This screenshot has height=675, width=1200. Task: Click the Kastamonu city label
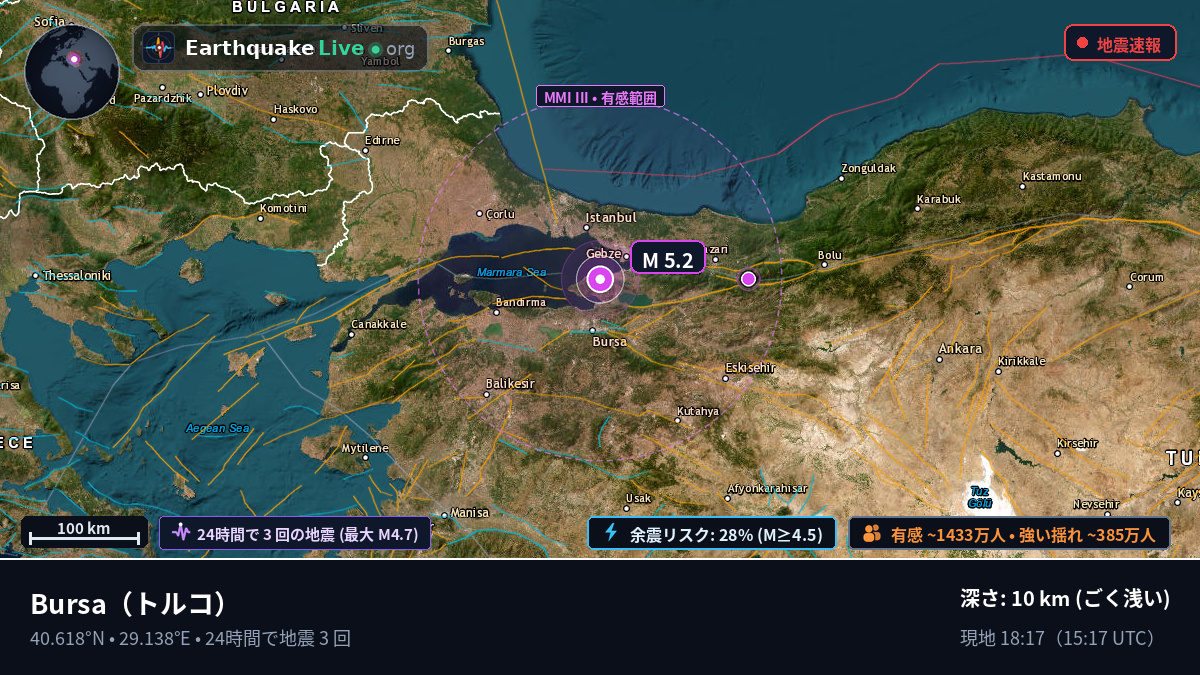pyautogui.click(x=1051, y=177)
